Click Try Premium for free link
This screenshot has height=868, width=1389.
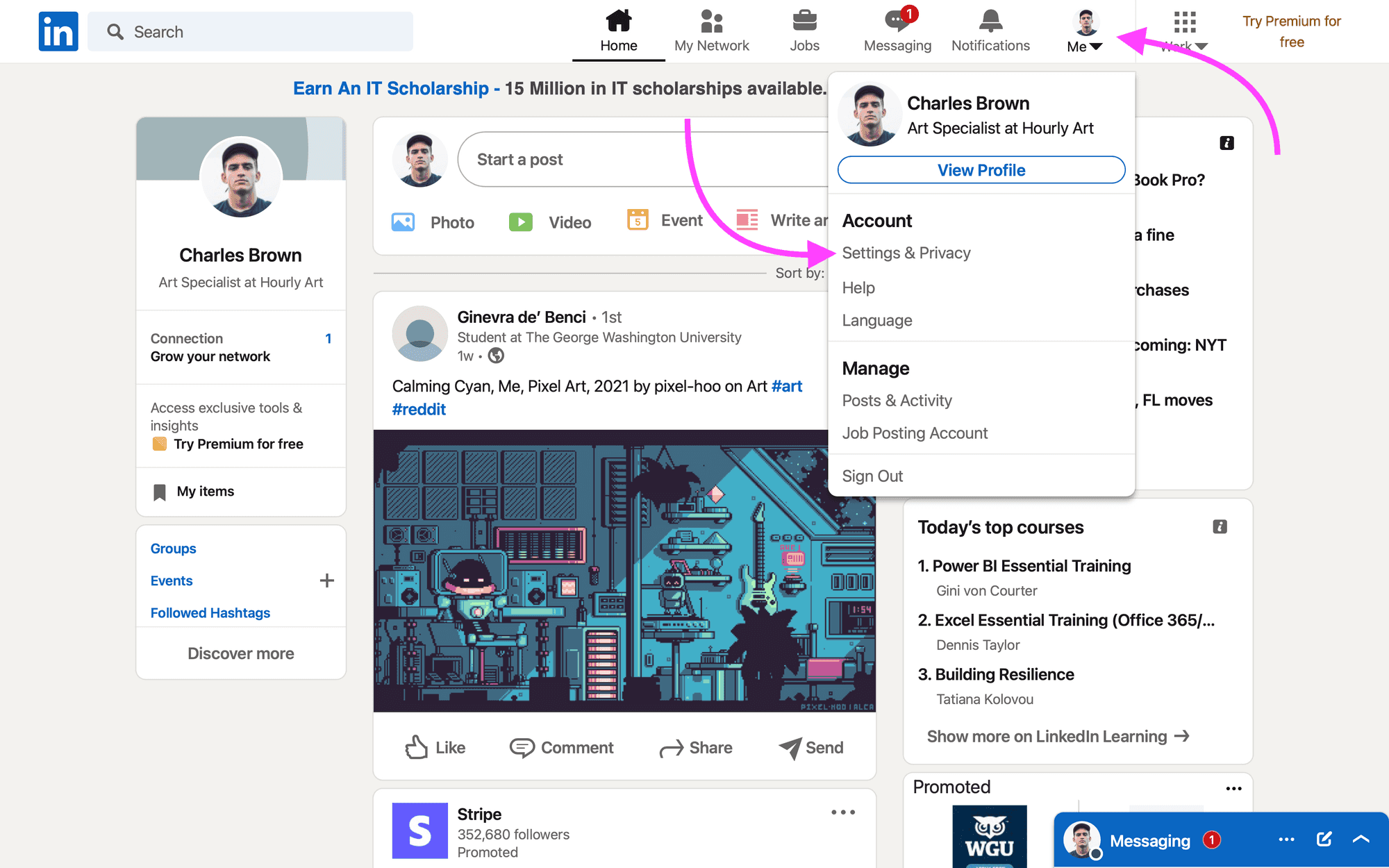point(1294,30)
